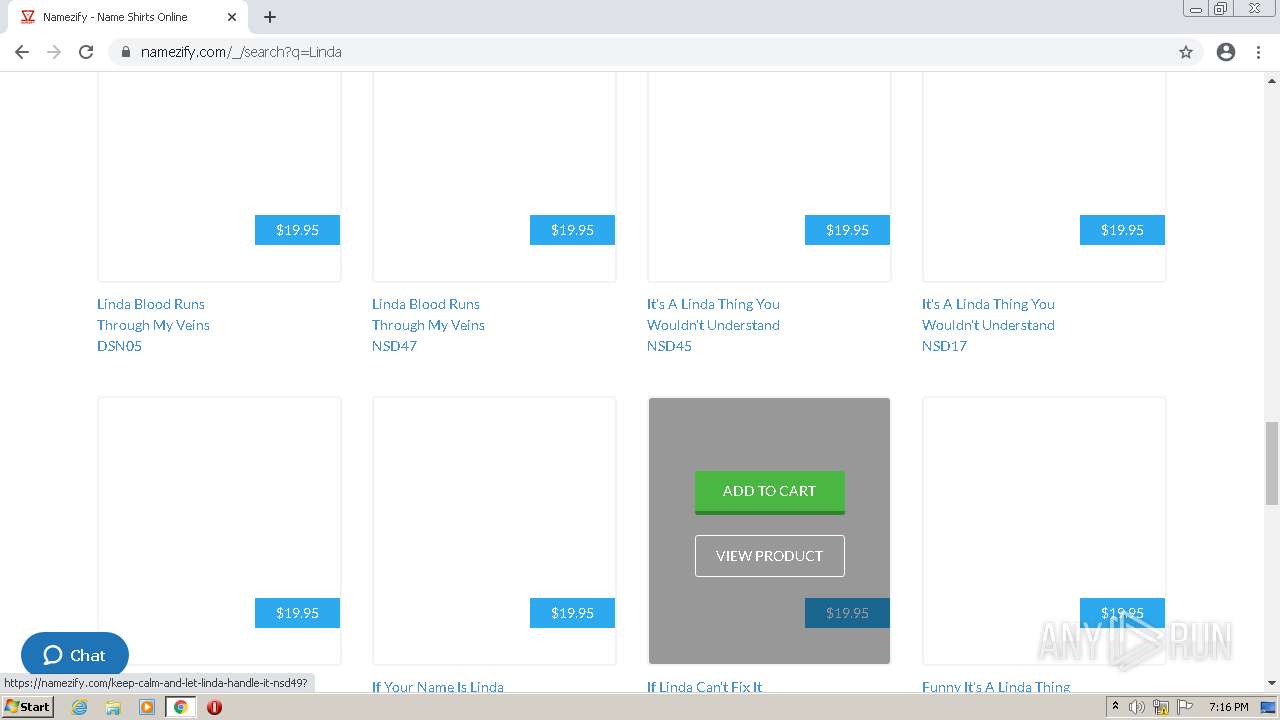
Task: Open It's A Linda Thing NSD17 link
Action: [988, 325]
